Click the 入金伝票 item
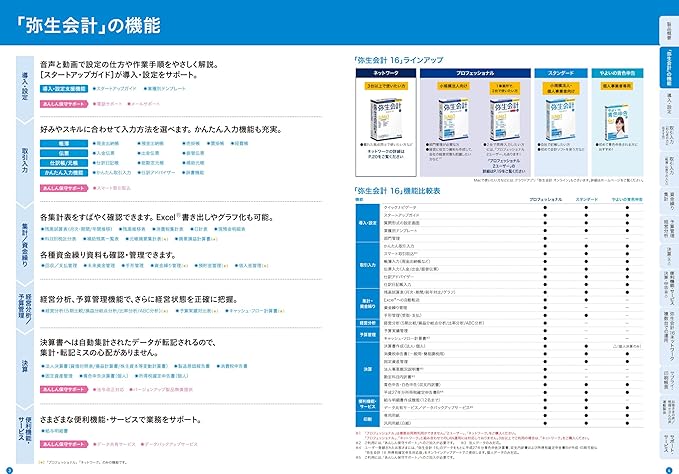 (x=104, y=153)
